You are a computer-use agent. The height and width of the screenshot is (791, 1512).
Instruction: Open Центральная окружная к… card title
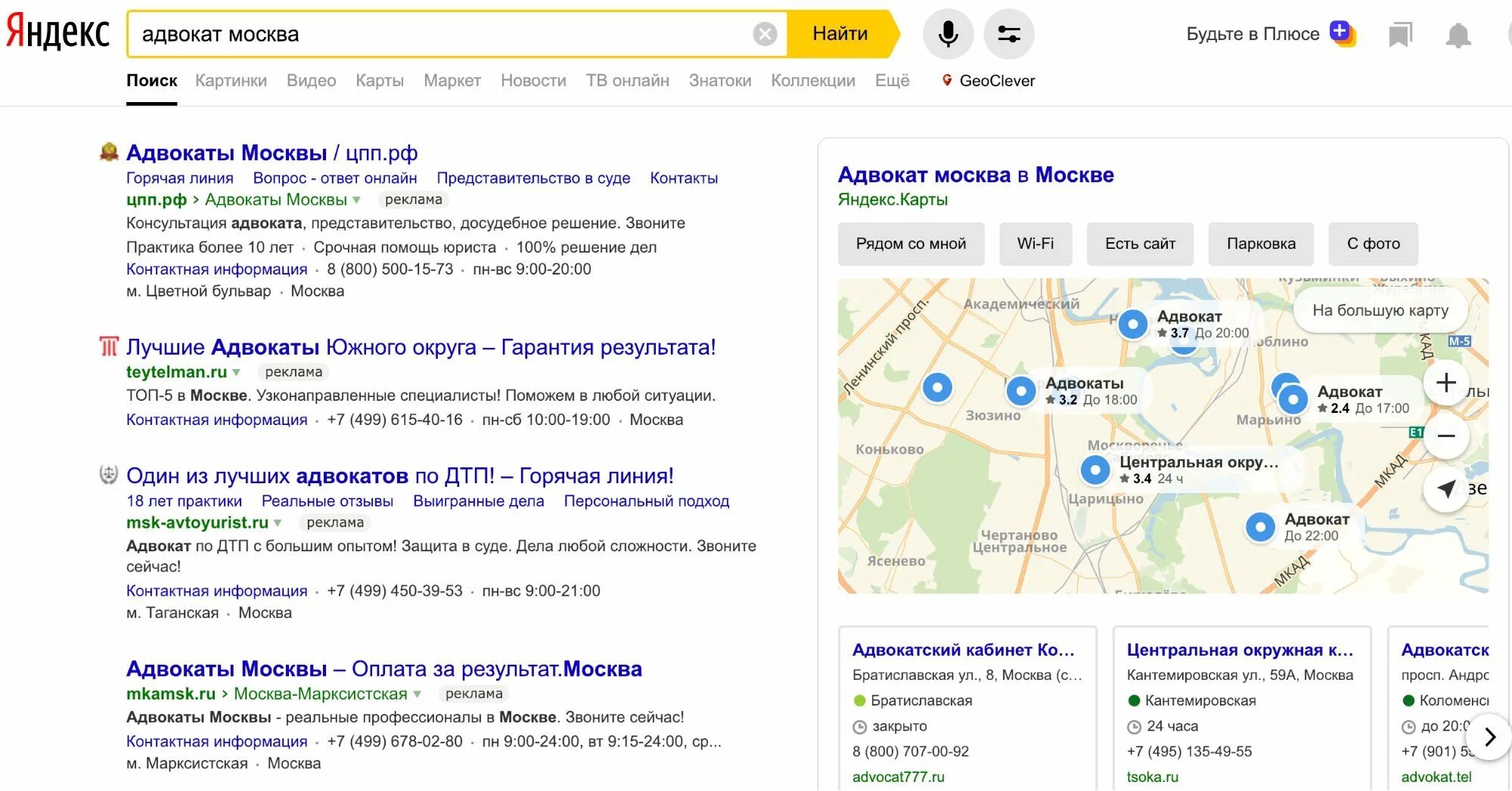coord(1240,650)
